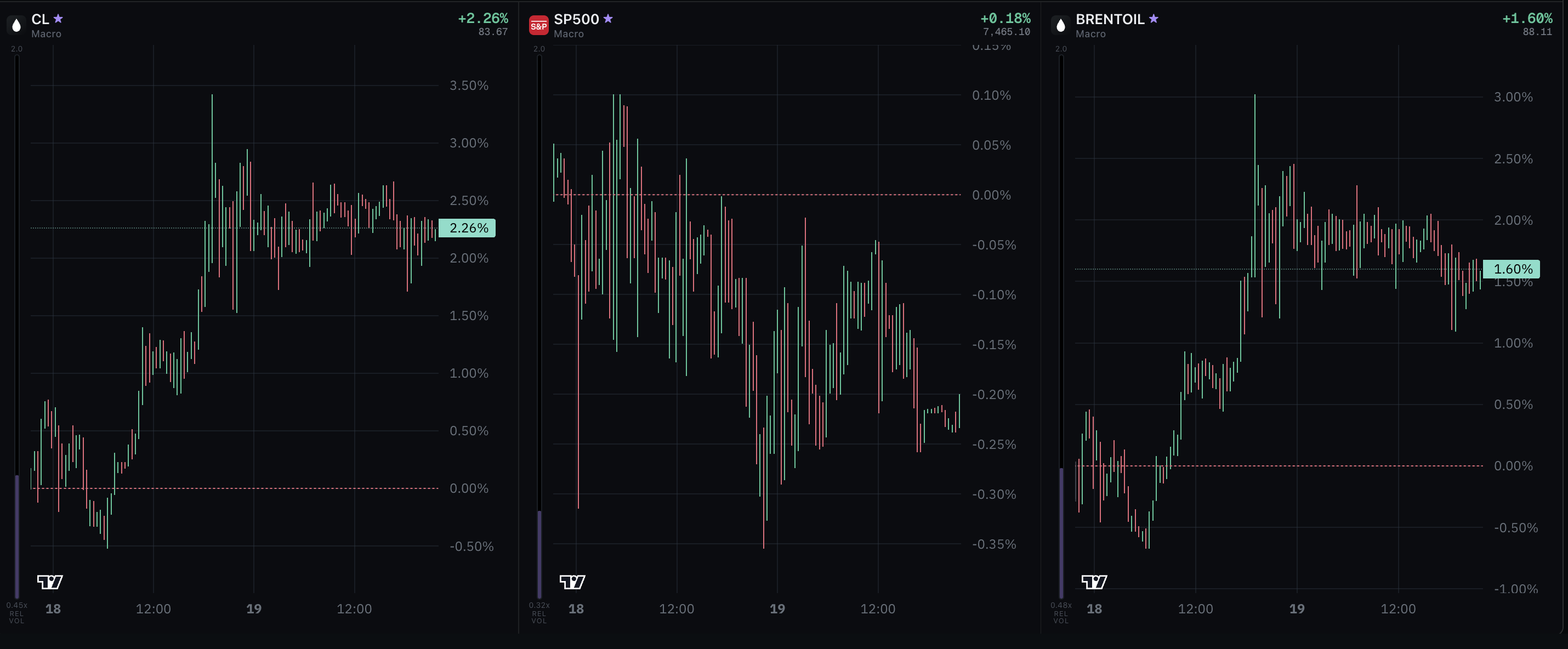Toggle the BRENTOIL favorite star
This screenshot has height=649, width=1568.
coord(1154,19)
